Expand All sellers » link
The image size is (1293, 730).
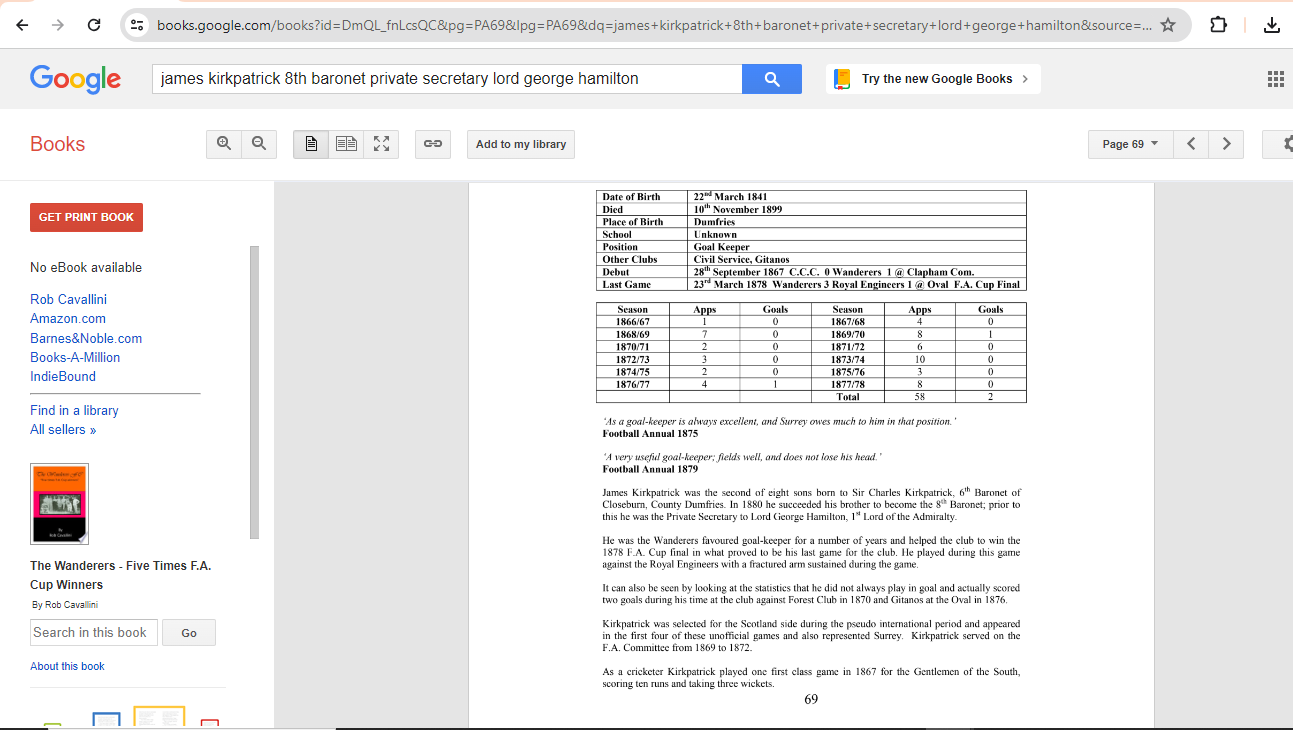pyautogui.click(x=63, y=429)
